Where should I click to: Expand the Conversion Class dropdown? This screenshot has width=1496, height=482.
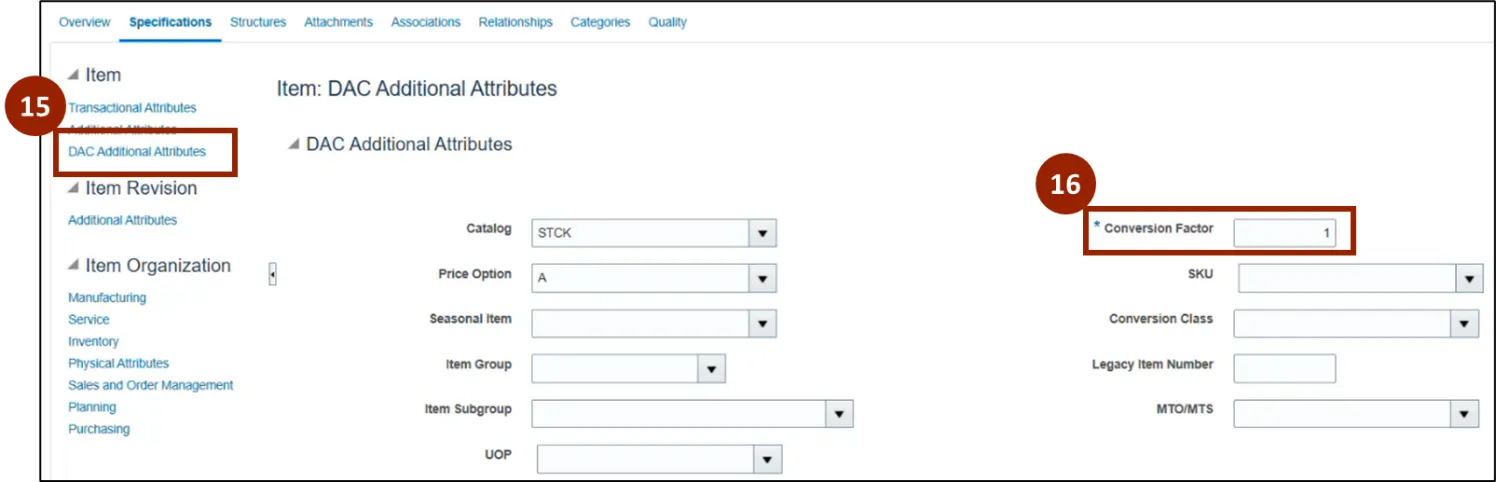1465,323
